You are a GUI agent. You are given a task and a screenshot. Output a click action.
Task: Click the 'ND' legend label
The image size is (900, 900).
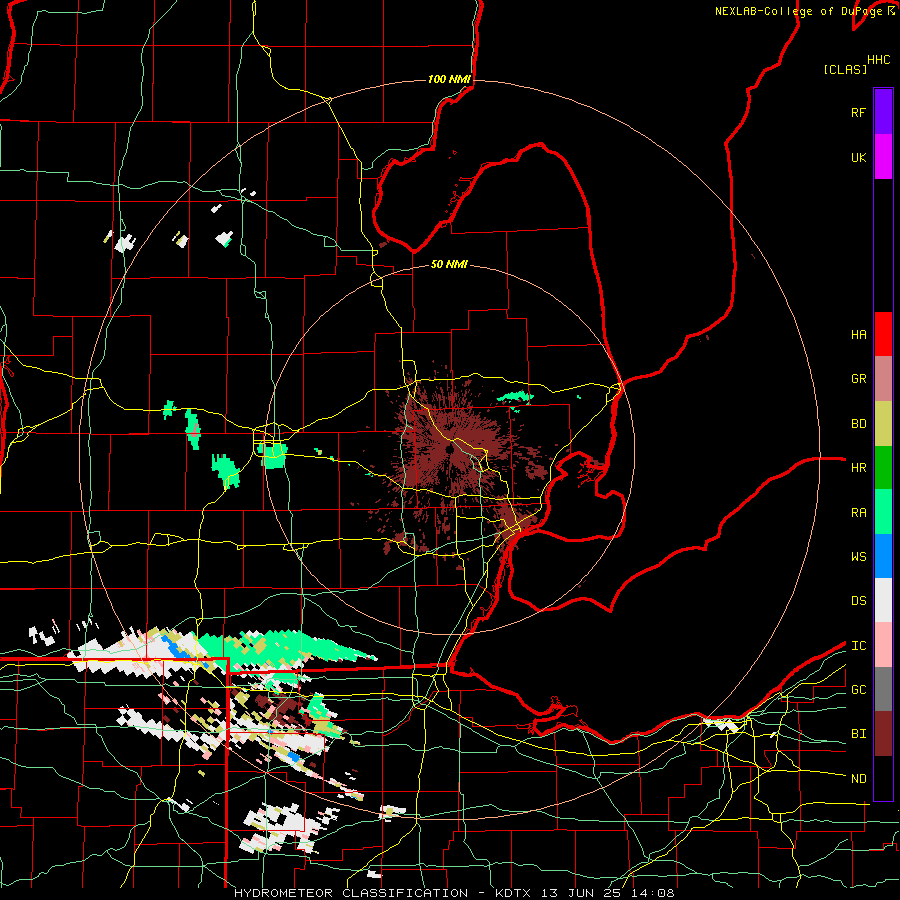pyautogui.click(x=858, y=779)
